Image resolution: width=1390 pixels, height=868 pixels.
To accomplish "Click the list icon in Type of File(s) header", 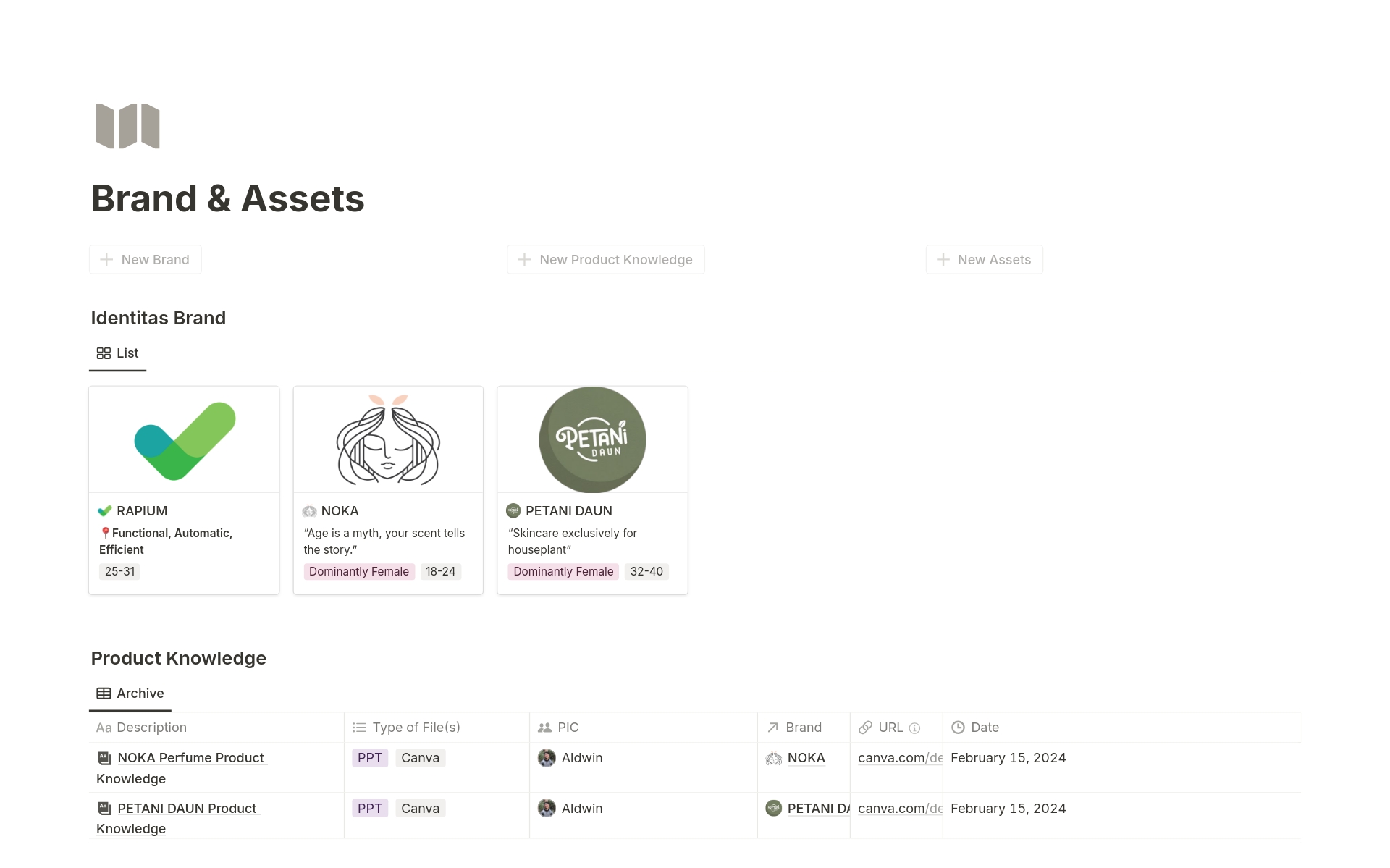I will (x=358, y=727).
